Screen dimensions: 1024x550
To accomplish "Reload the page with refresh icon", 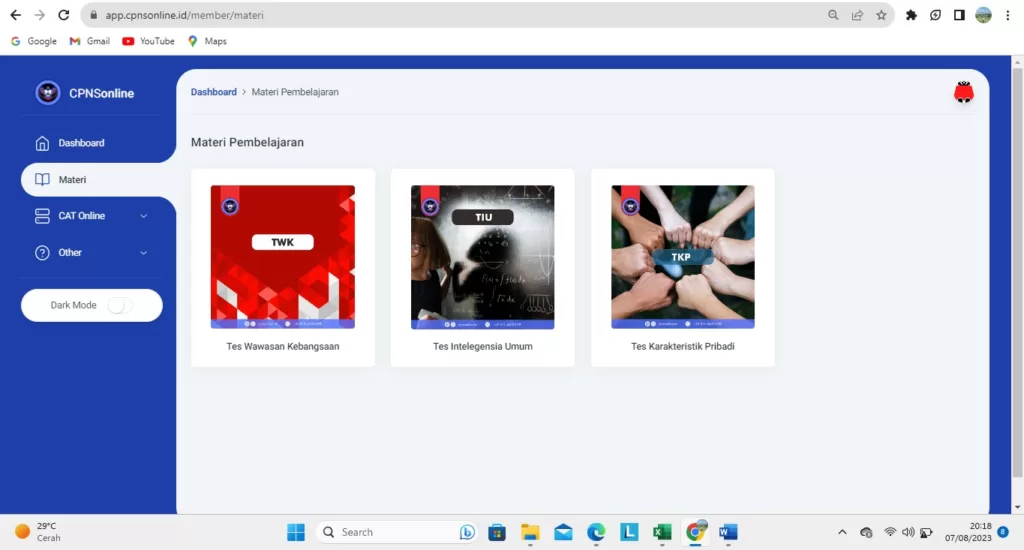I will click(x=64, y=15).
